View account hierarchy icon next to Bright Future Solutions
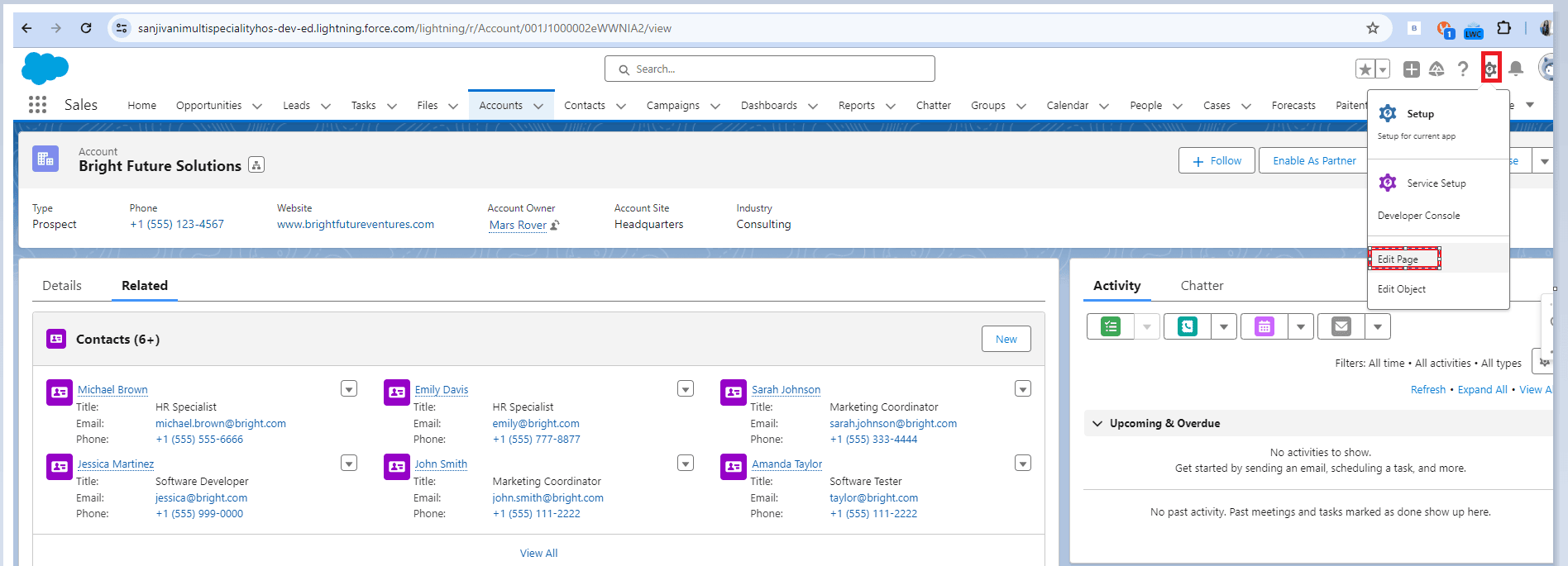Viewport: 1568px width, 566px height. point(256,165)
